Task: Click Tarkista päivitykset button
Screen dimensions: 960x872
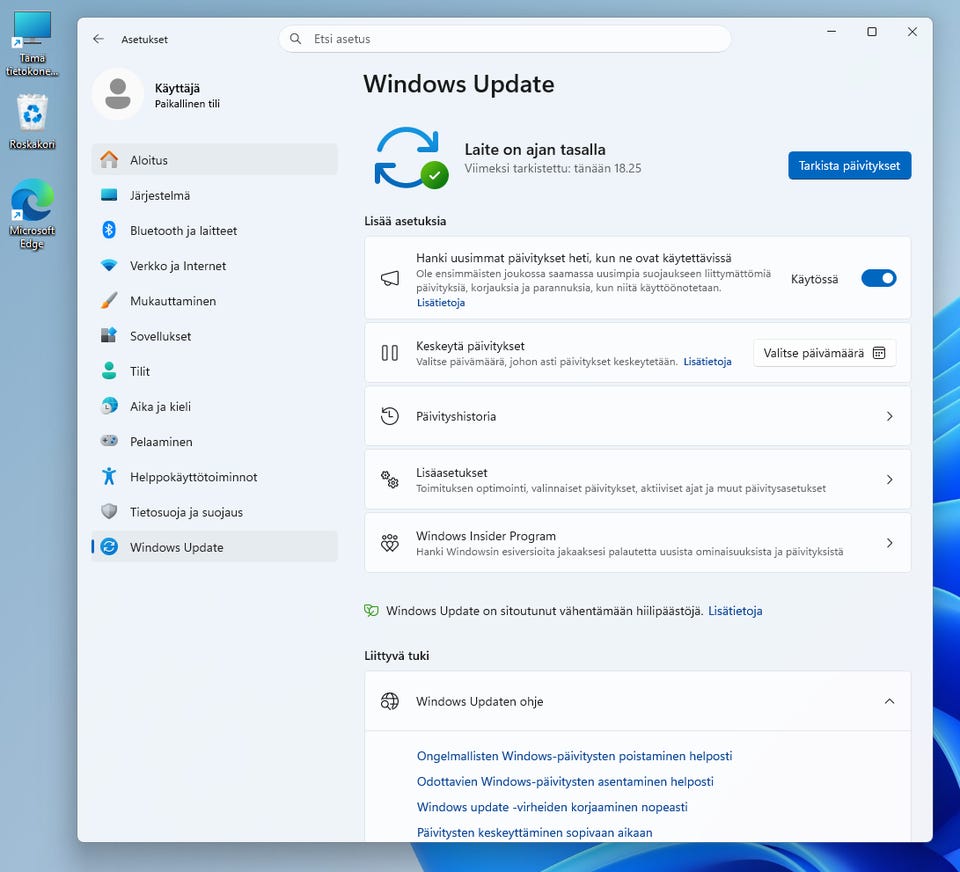Action: tap(849, 165)
